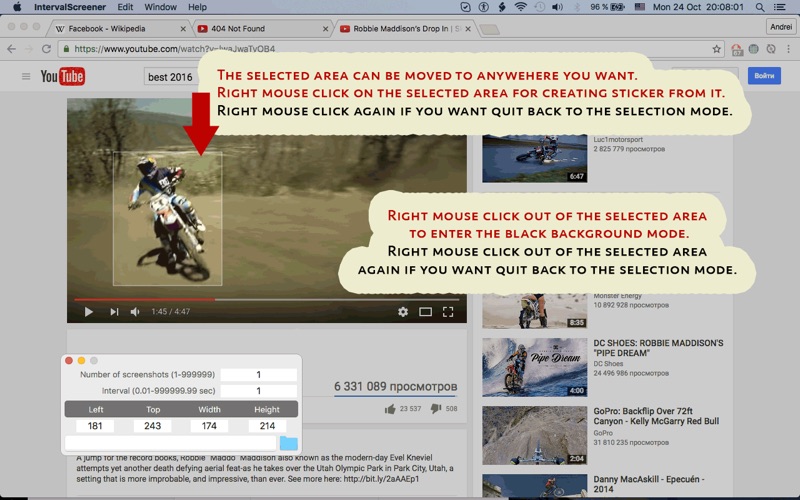Play the video
This screenshot has height=500, width=800.
pos(88,312)
